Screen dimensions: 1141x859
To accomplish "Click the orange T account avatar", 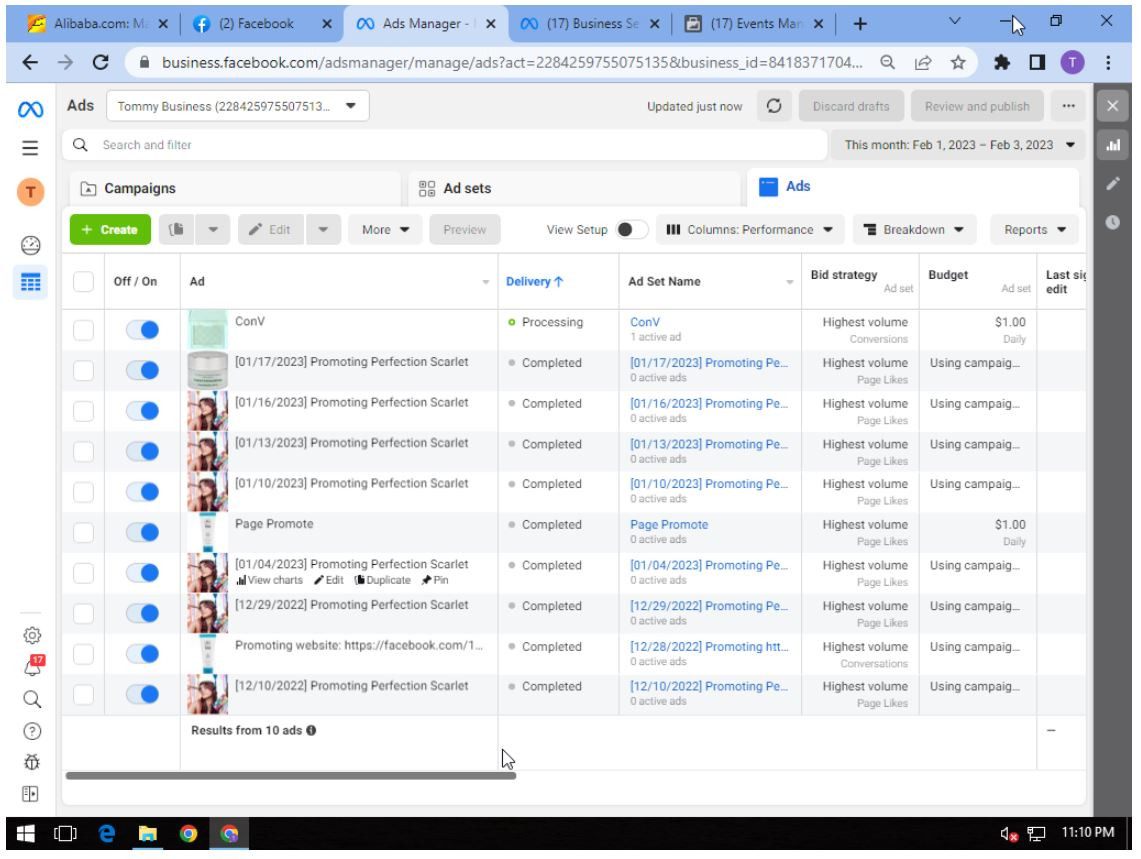I will tap(31, 192).
